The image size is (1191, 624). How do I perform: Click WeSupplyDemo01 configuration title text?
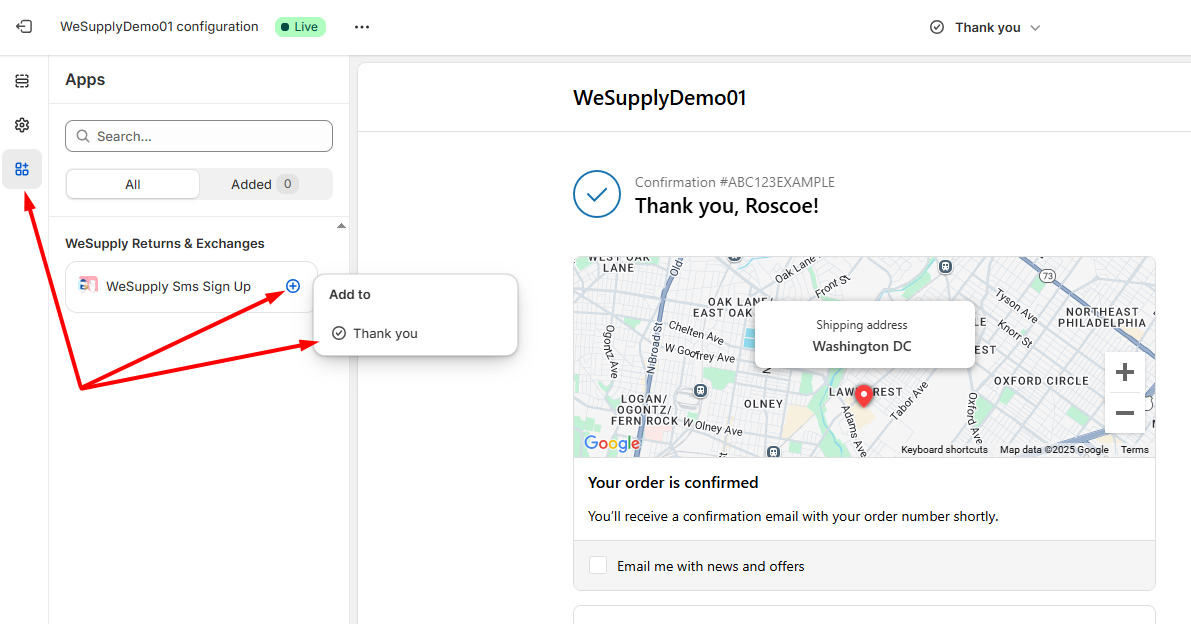(160, 27)
